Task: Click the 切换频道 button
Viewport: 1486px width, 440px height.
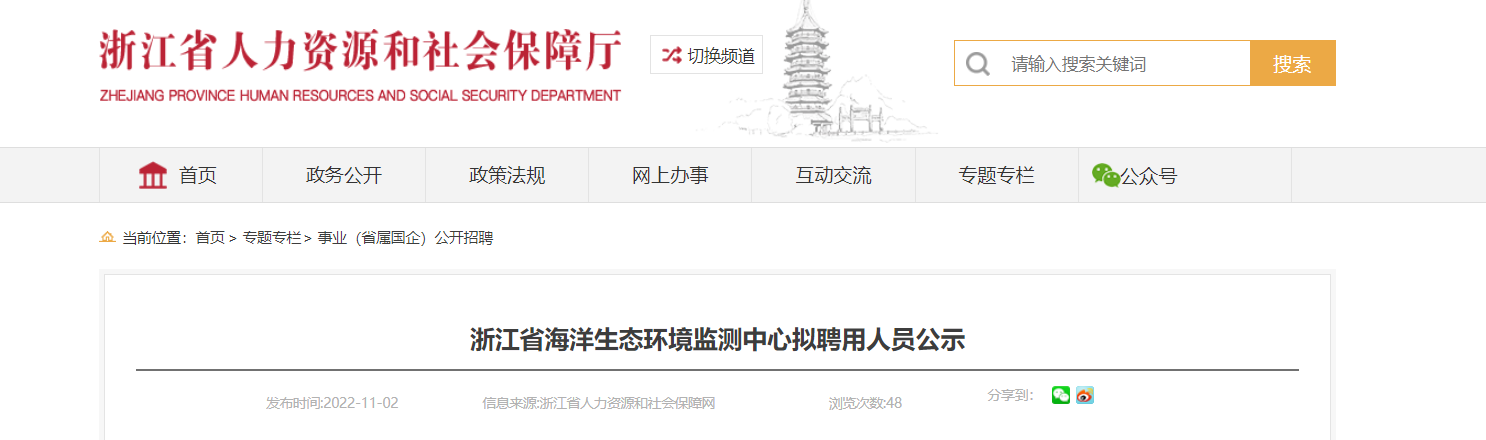Action: 706,55
